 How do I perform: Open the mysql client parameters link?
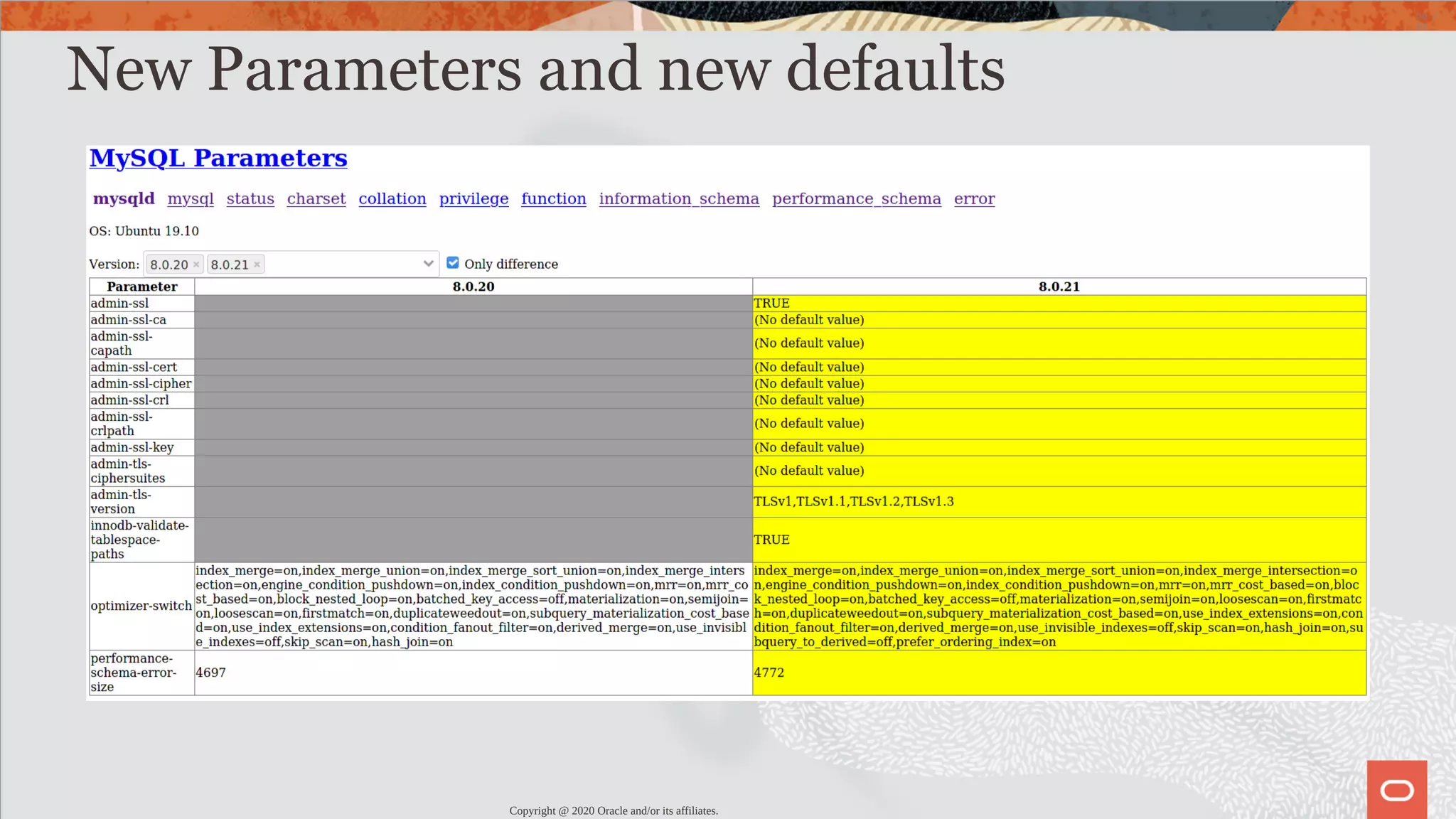[x=191, y=199]
